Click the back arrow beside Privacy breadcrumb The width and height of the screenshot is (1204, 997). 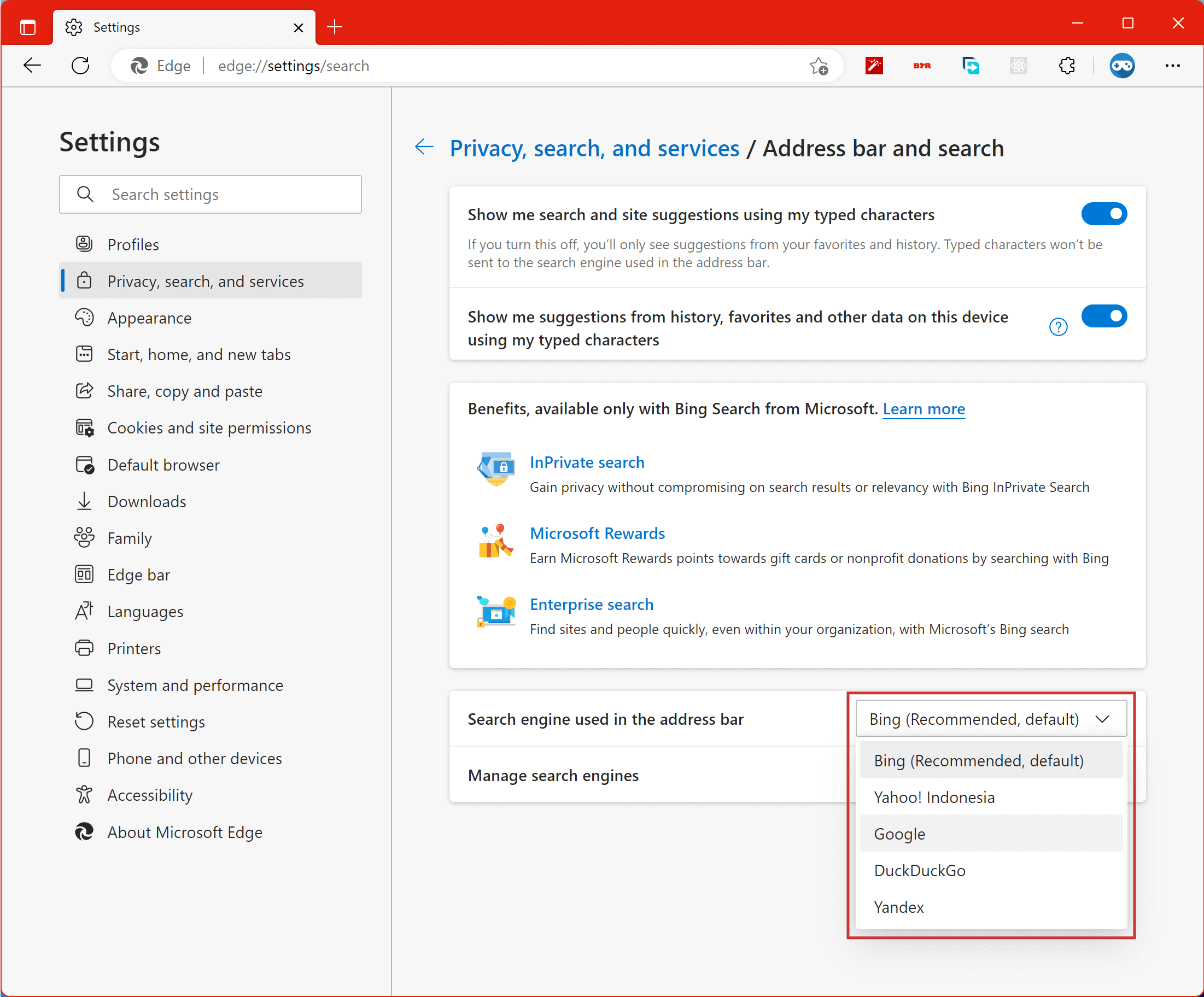pos(424,147)
